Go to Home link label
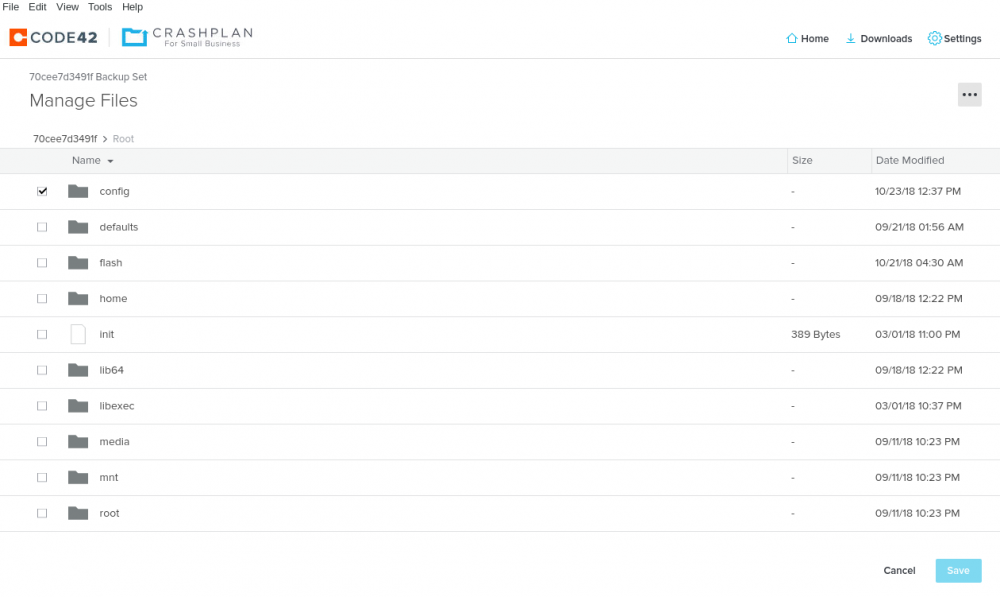This screenshot has width=1000, height=597. 815,39
